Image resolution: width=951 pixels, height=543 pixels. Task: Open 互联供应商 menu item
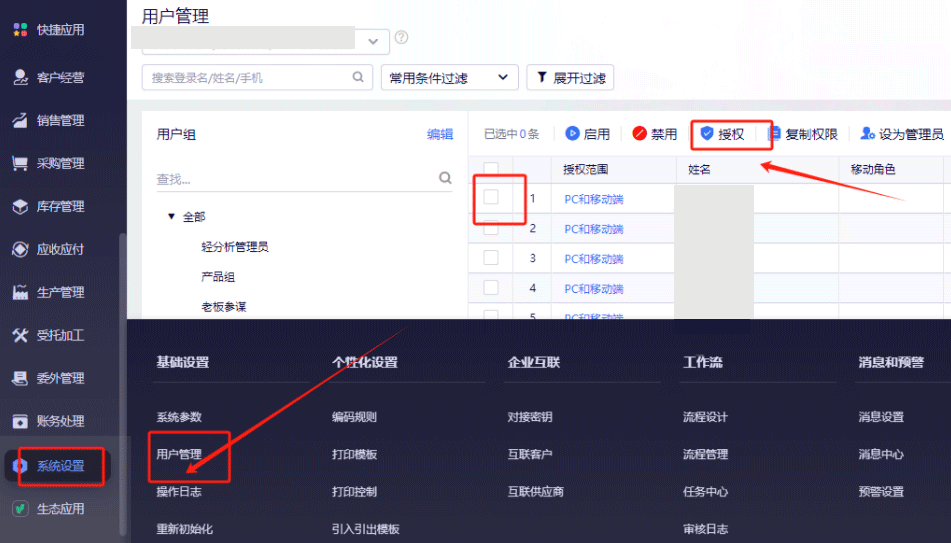536,491
